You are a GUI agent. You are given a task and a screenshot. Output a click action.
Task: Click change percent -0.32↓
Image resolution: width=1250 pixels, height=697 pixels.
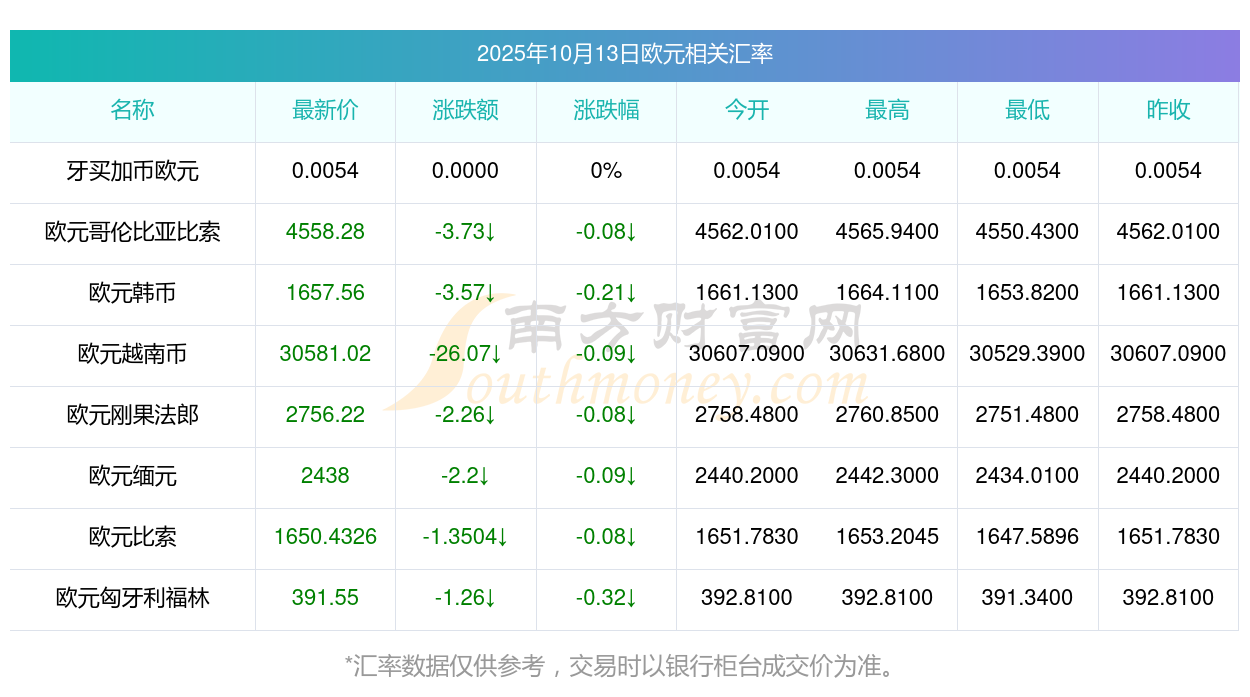[x=606, y=598]
